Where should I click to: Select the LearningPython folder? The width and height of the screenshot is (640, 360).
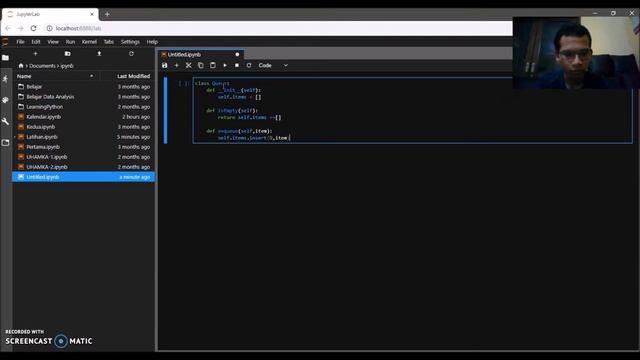(83, 107)
